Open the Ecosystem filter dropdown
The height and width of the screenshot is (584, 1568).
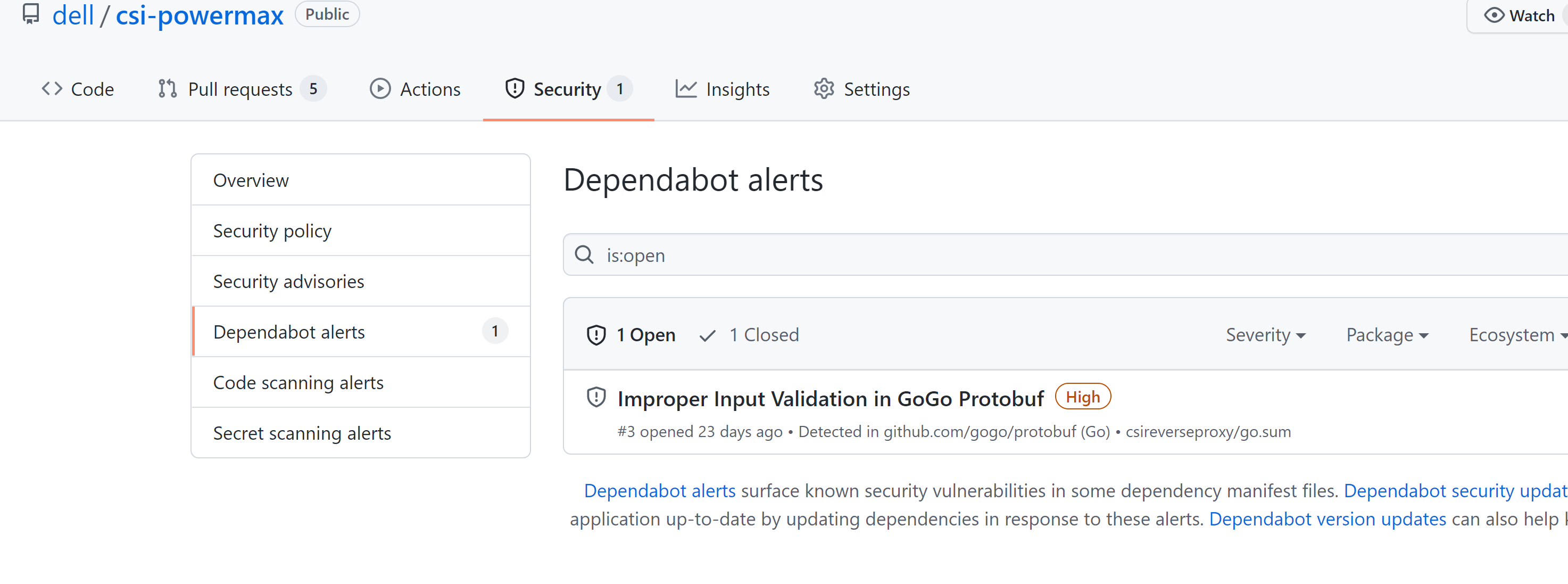click(1516, 334)
